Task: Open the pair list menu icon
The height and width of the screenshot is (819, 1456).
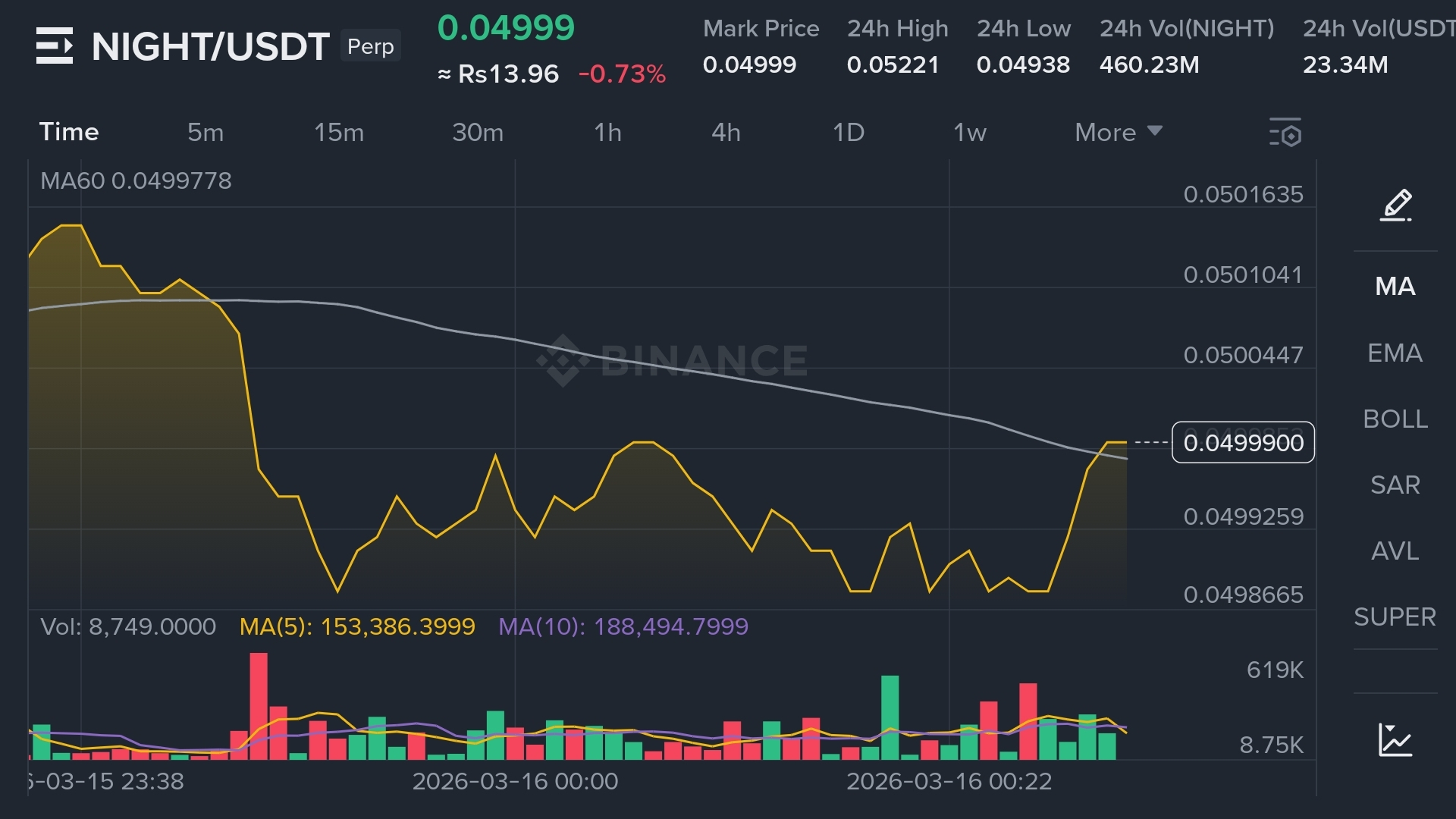Action: click(x=55, y=45)
